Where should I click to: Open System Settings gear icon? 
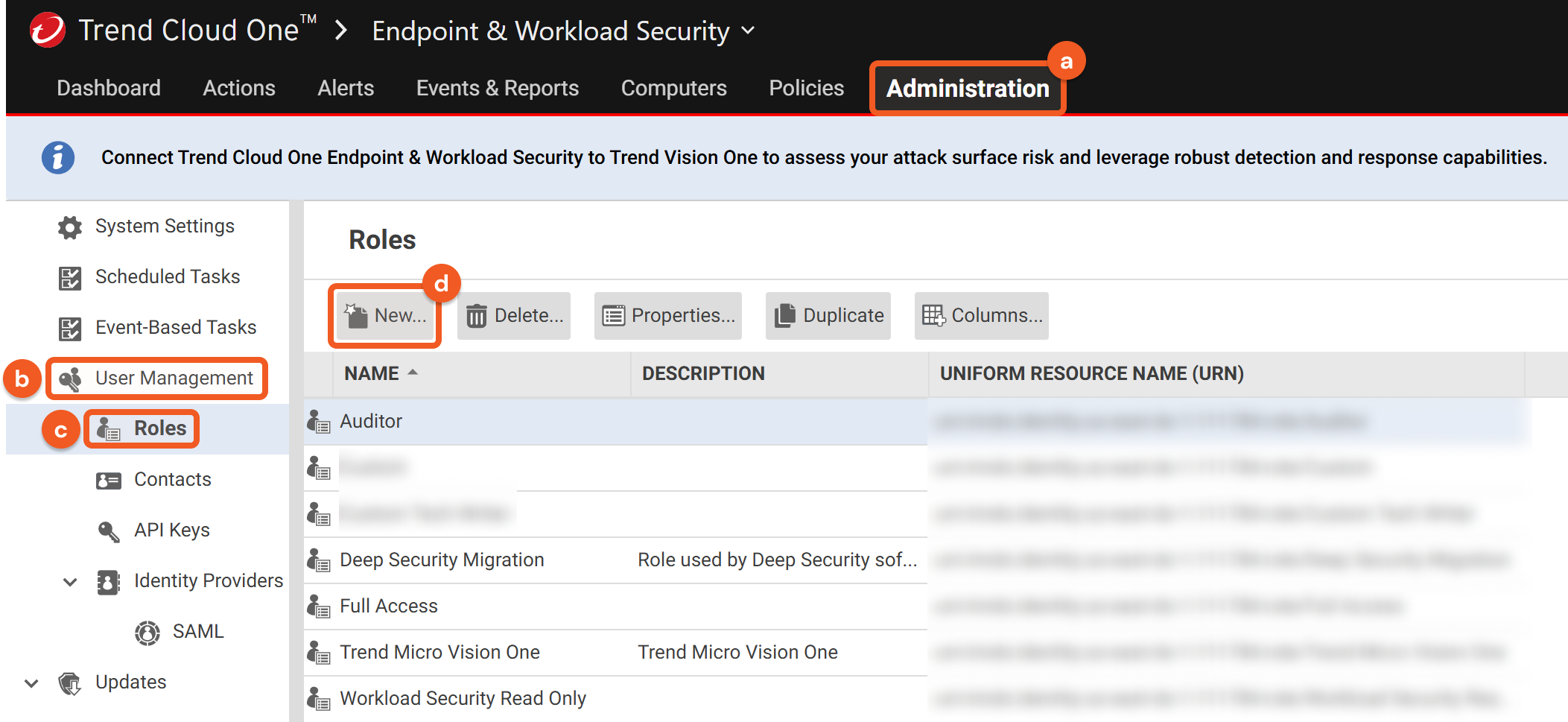point(70,227)
